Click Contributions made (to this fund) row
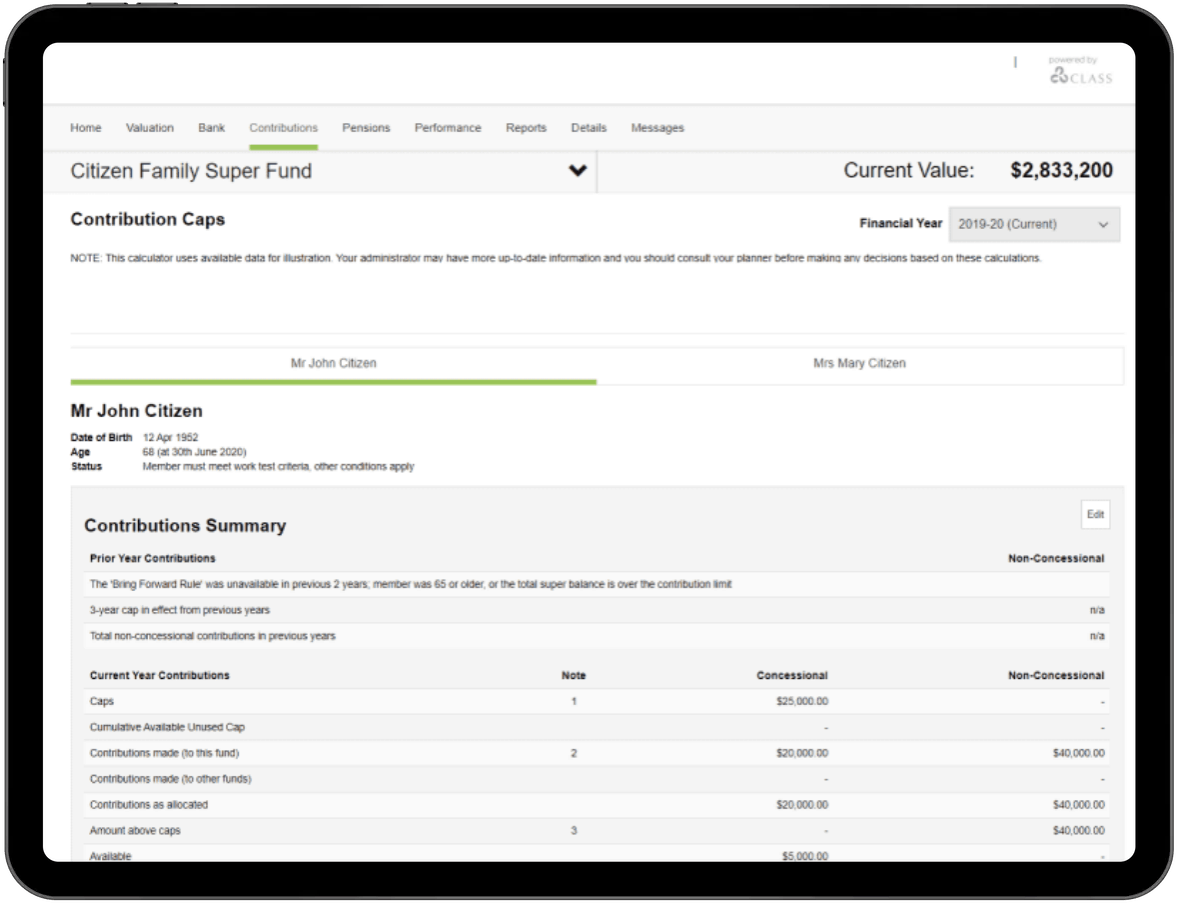 [597, 753]
